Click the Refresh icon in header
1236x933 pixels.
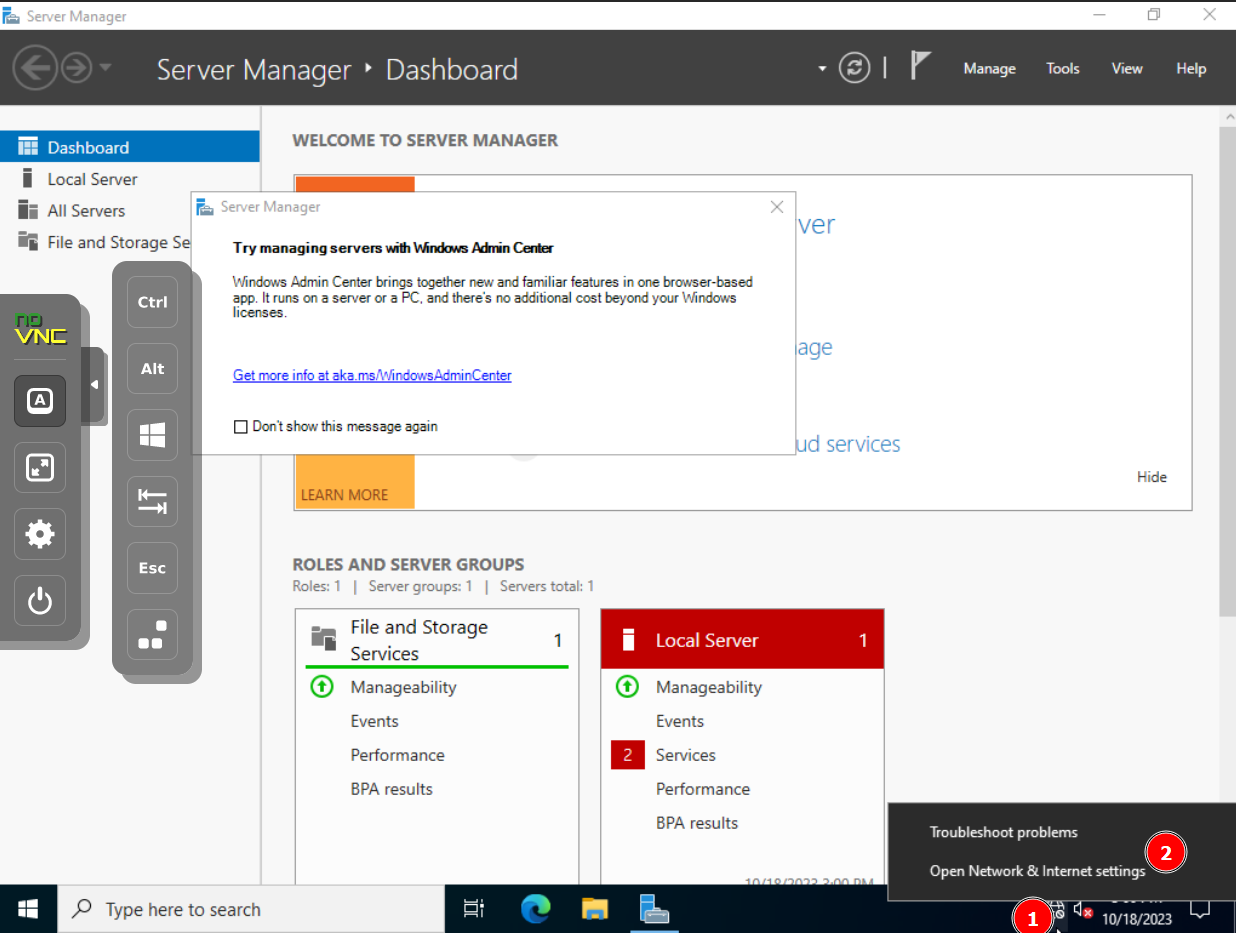point(854,68)
